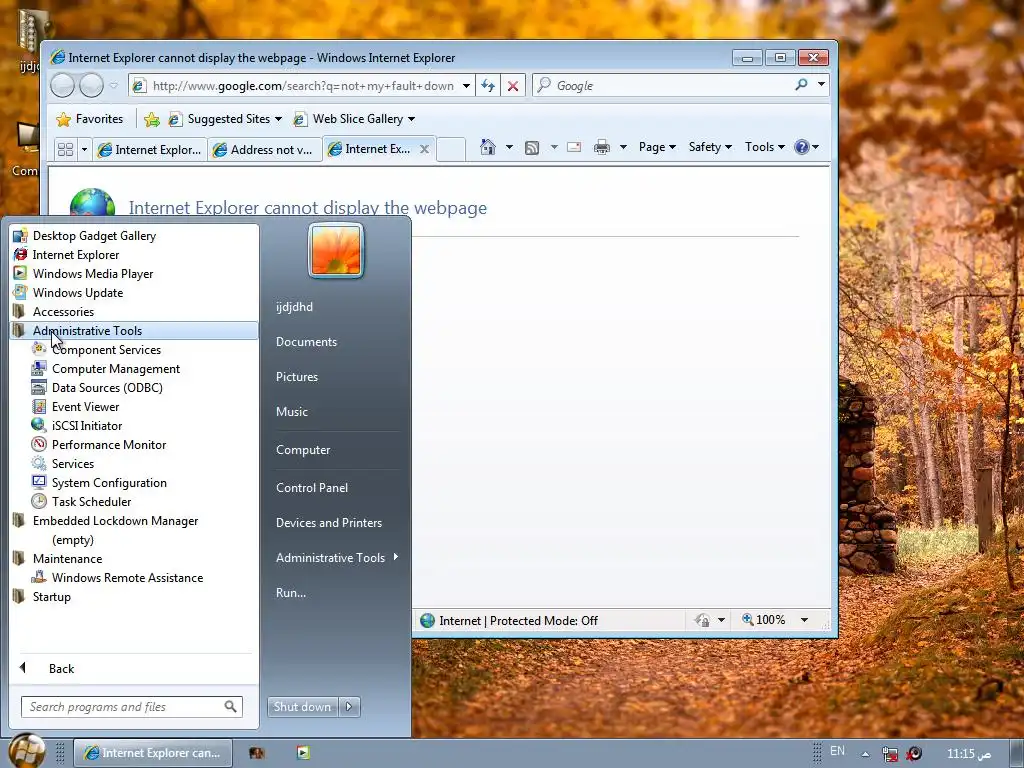Close the active Internet Ex... tab
Image resolution: width=1024 pixels, height=768 pixels.
pos(424,149)
